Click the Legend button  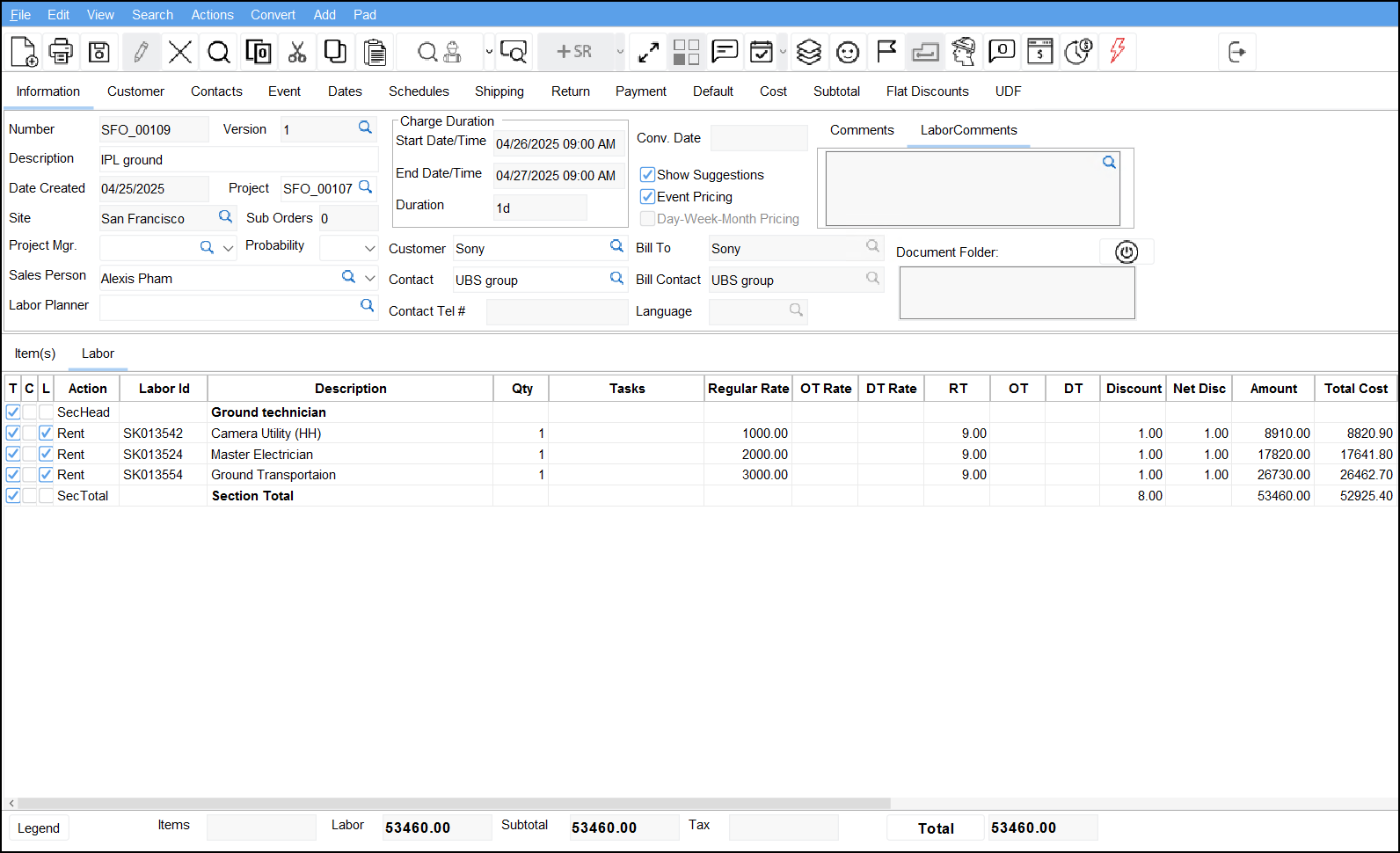click(39, 828)
